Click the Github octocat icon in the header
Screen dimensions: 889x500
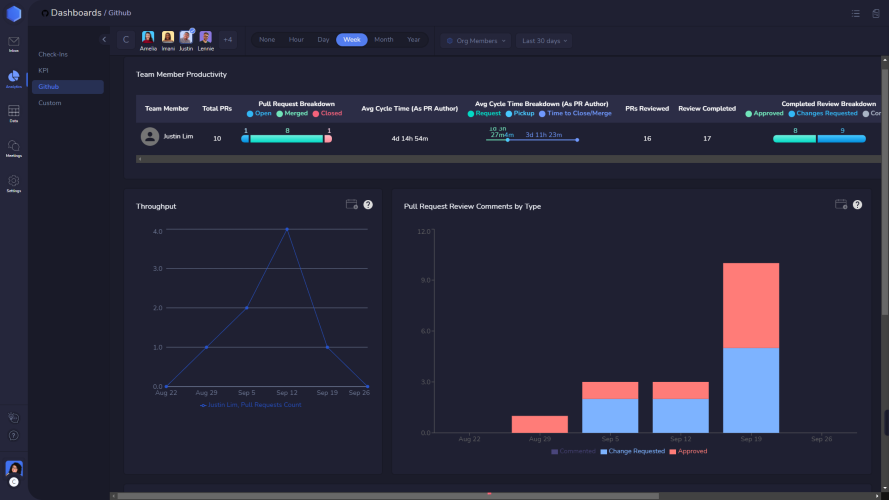45,13
